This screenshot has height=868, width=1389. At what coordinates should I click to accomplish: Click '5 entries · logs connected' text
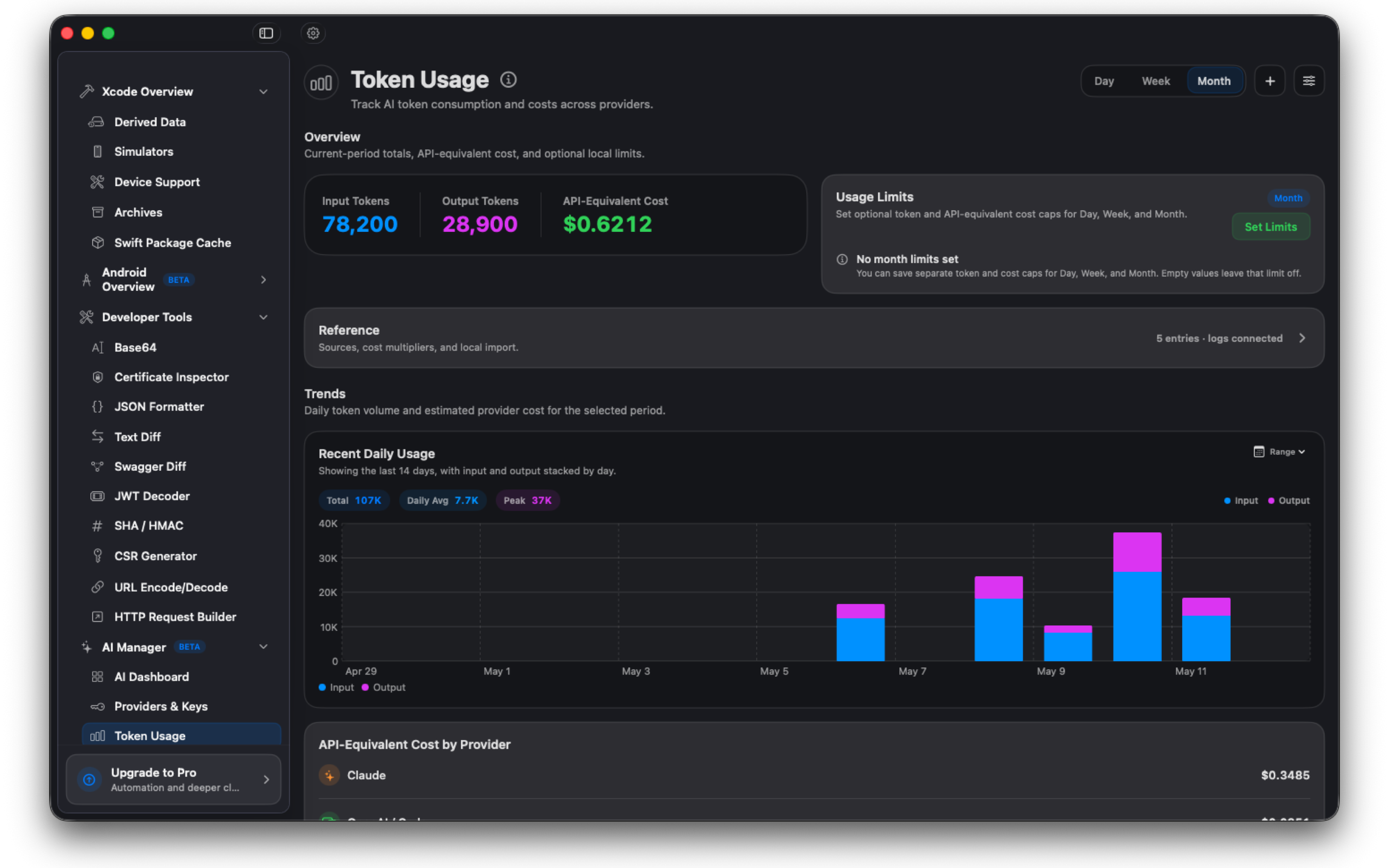[x=1219, y=338]
